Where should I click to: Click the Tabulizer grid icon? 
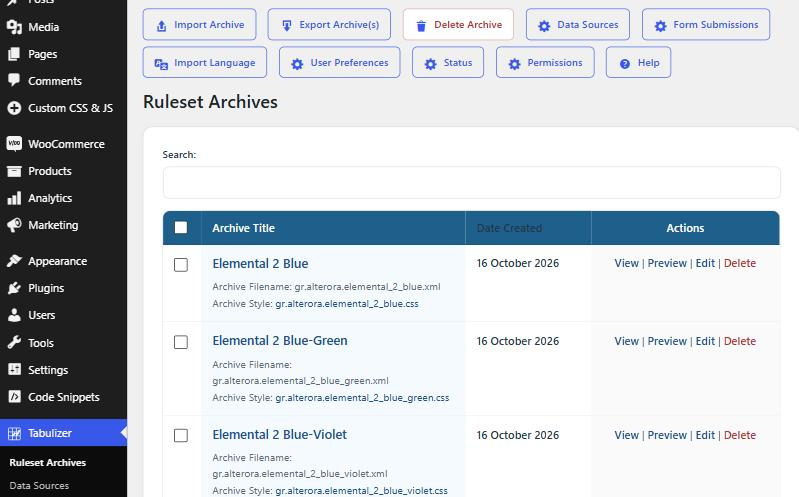pyautogui.click(x=14, y=433)
